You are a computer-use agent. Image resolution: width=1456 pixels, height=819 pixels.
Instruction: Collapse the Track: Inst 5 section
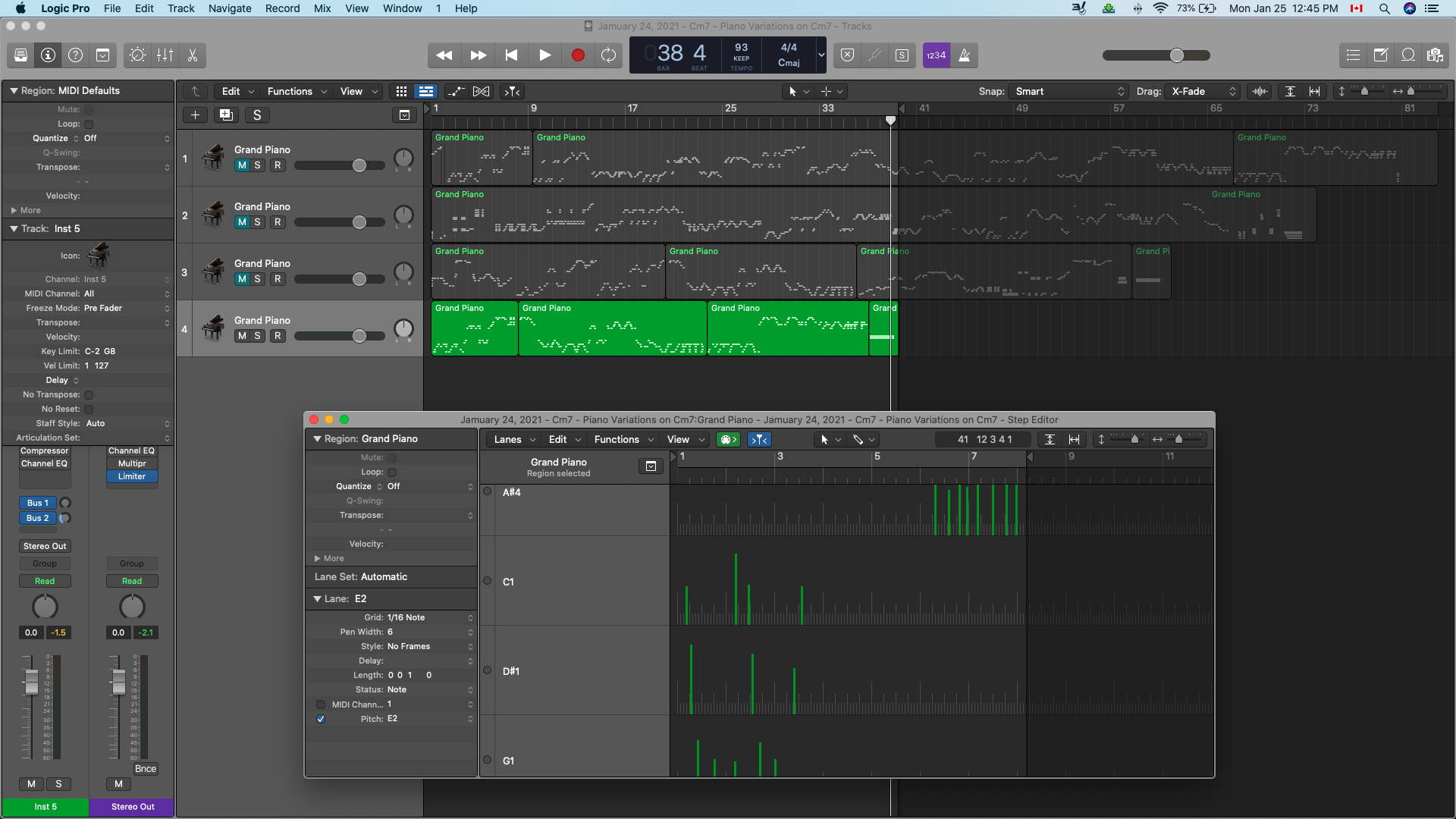(x=14, y=228)
